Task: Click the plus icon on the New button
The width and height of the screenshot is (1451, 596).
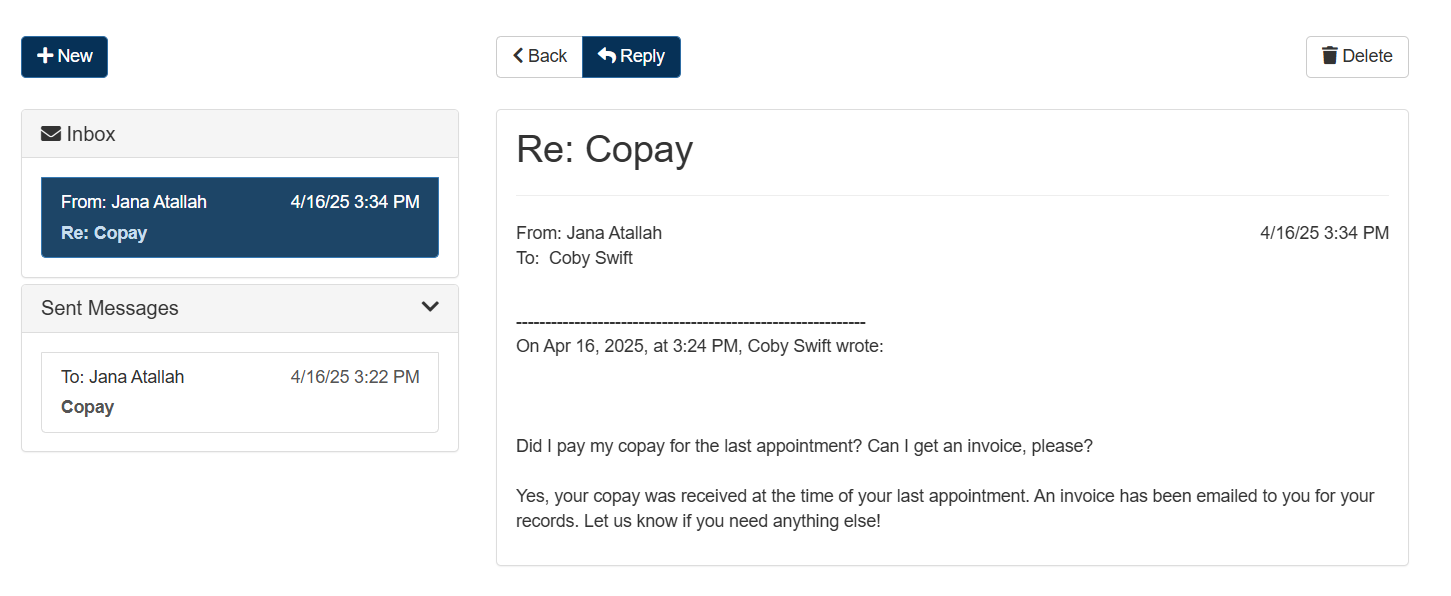Action: point(45,56)
